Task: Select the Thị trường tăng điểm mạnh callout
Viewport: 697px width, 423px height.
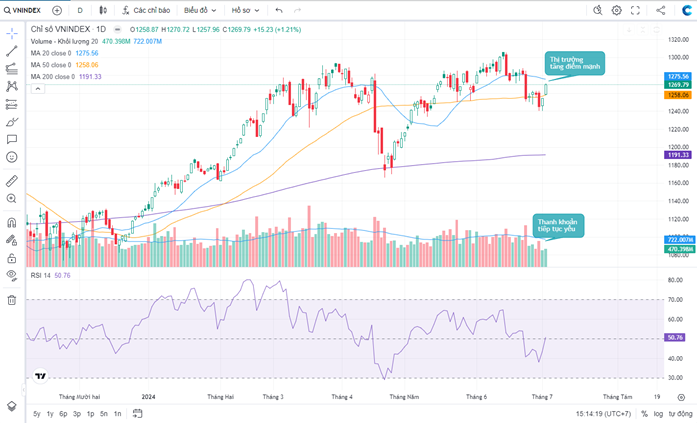Action: (x=575, y=63)
